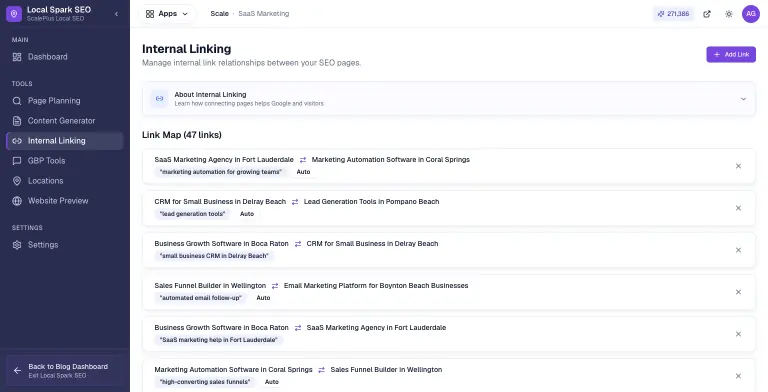
Task: Remove the Wellington to Boynton Beach link
Action: (738, 292)
